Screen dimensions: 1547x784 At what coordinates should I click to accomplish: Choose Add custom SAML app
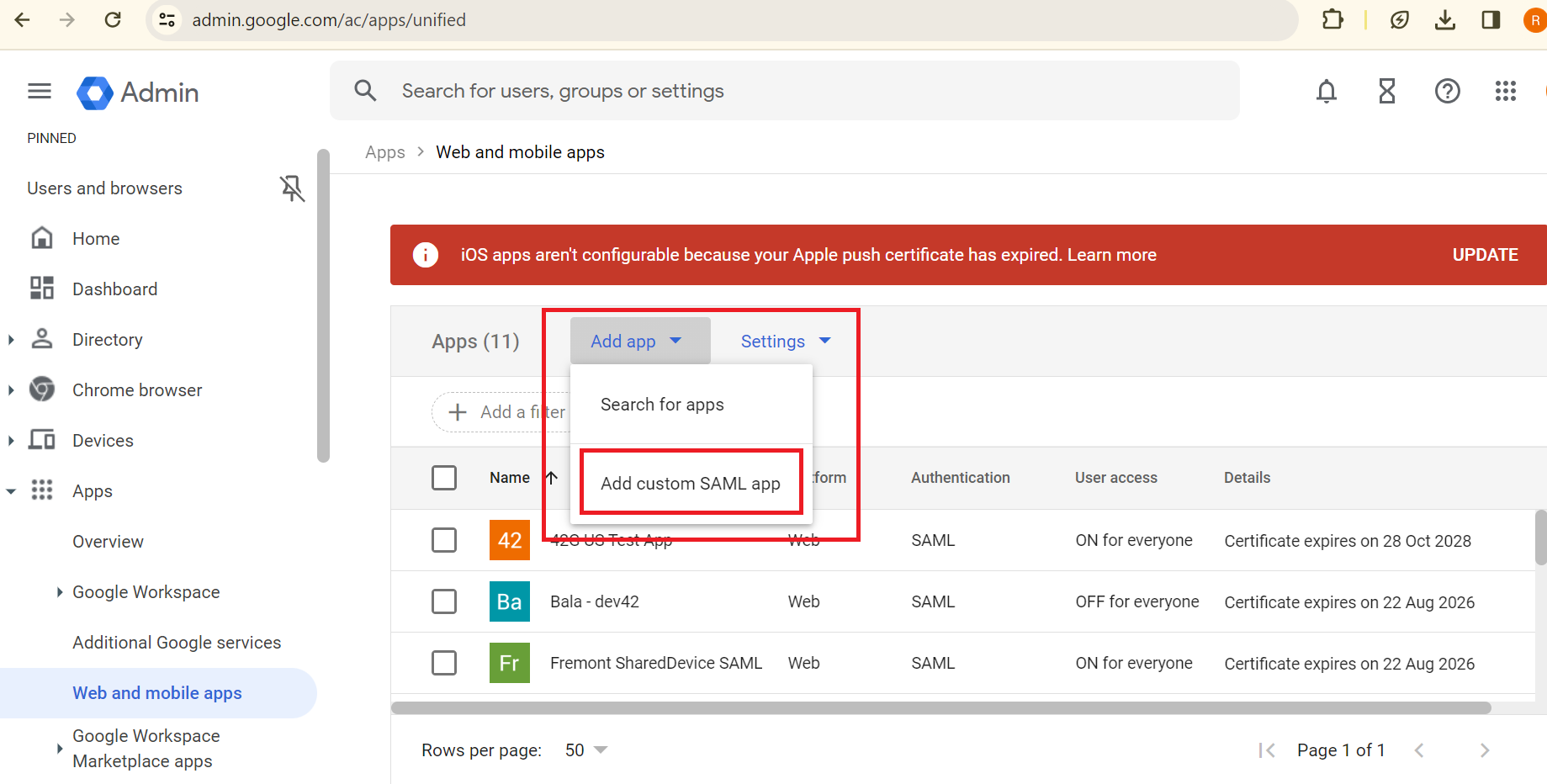[691, 483]
